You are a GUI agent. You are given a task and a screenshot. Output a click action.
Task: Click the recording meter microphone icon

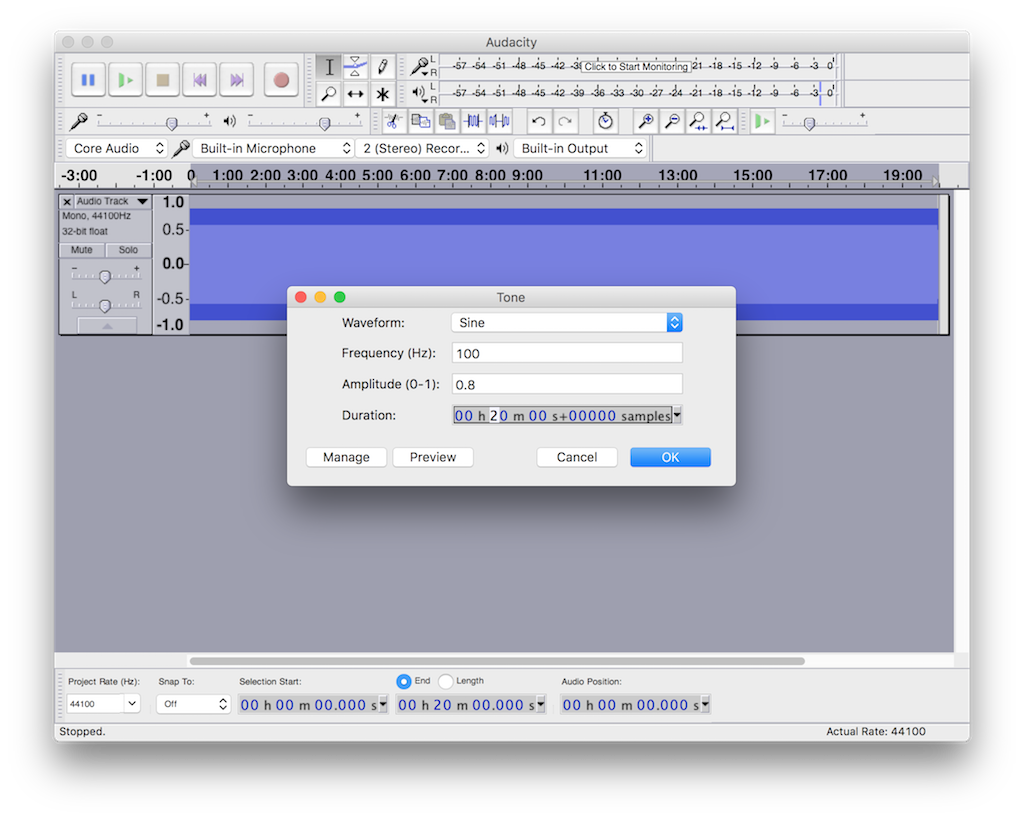coord(419,66)
